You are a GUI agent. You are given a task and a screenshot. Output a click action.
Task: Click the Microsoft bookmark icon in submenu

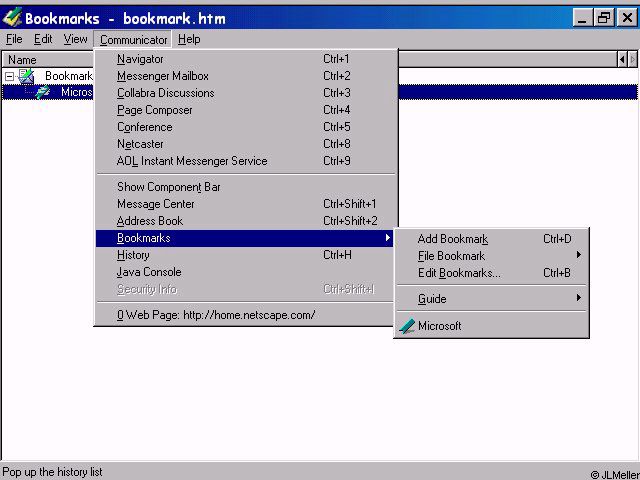pyautogui.click(x=407, y=326)
